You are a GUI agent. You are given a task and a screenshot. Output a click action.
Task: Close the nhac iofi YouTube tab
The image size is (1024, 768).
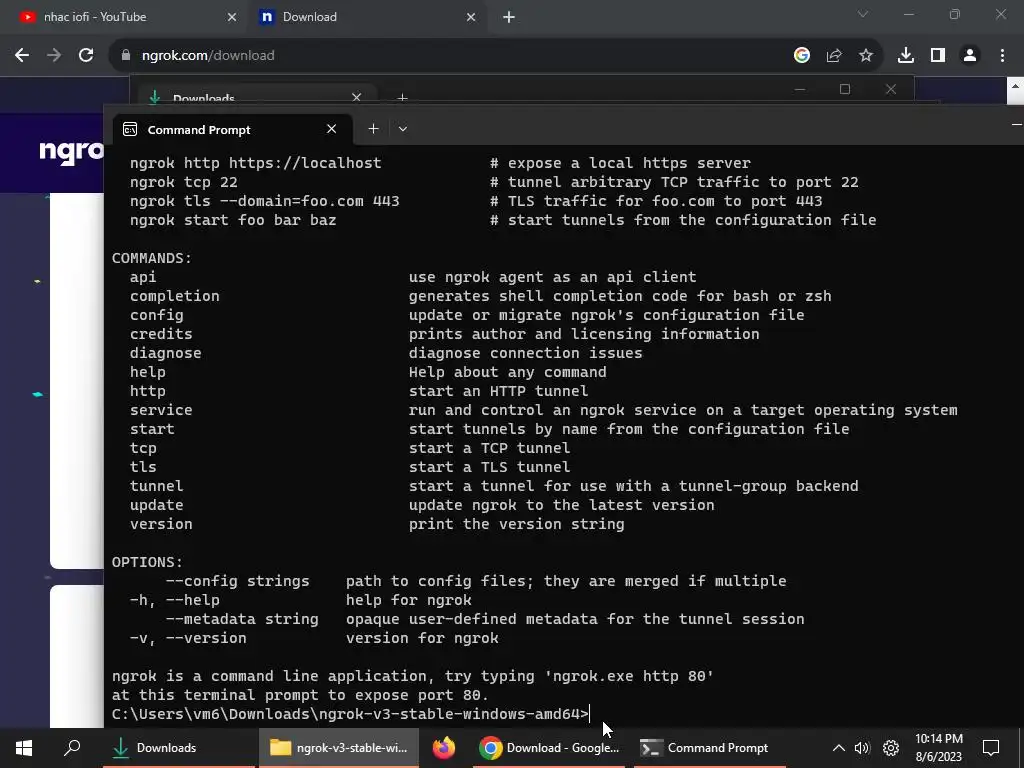[232, 17]
